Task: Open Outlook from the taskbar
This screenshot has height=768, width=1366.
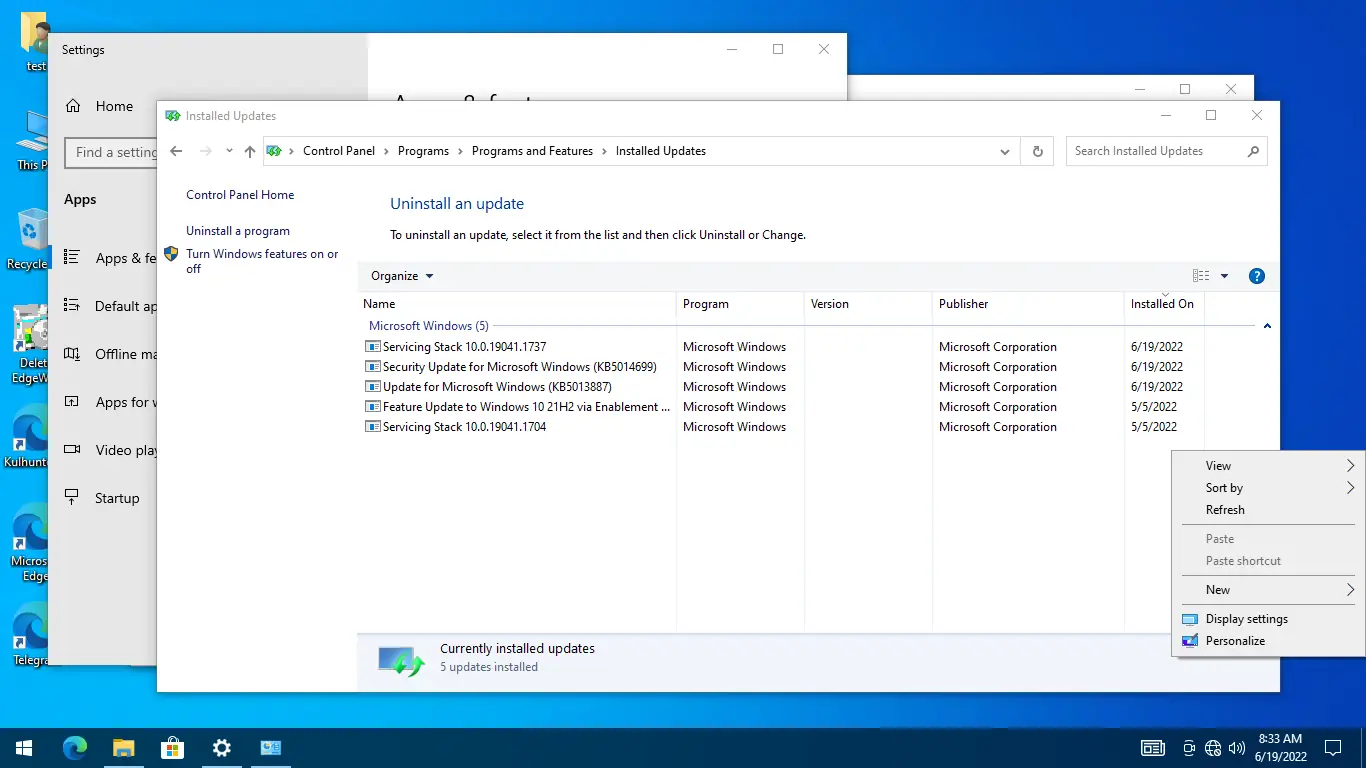Action: (270, 747)
